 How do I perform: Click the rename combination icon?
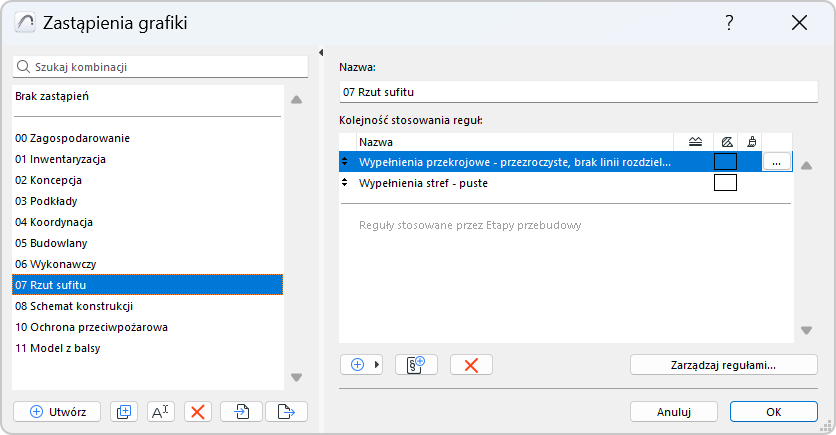[160, 411]
